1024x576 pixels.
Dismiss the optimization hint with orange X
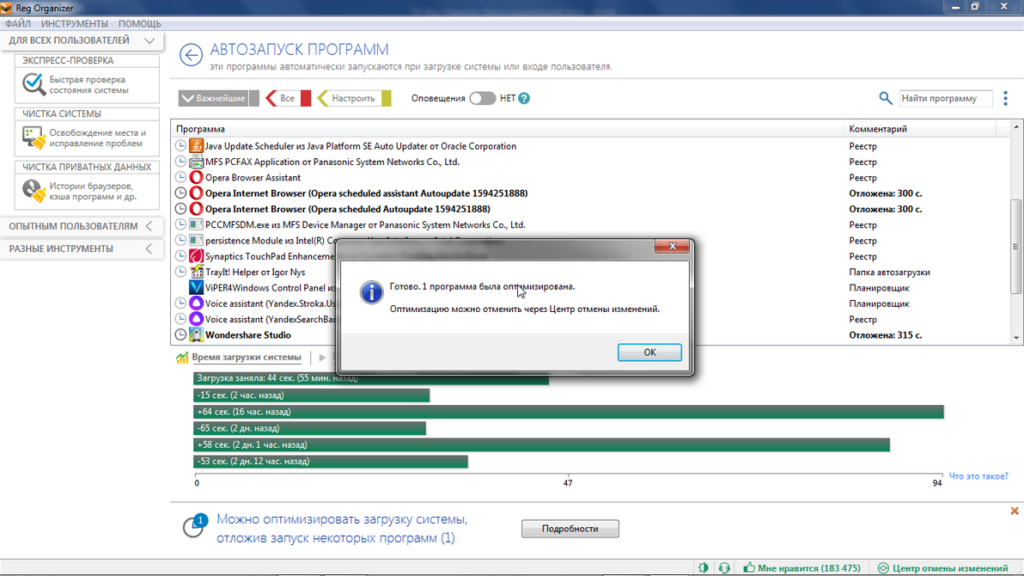[x=1014, y=511]
